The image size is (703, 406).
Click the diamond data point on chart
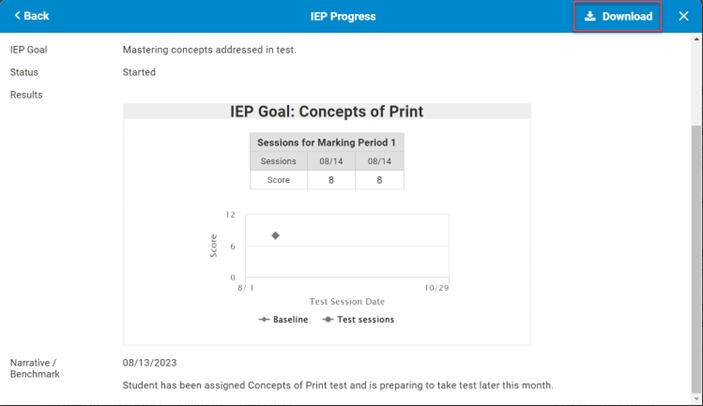[275, 235]
